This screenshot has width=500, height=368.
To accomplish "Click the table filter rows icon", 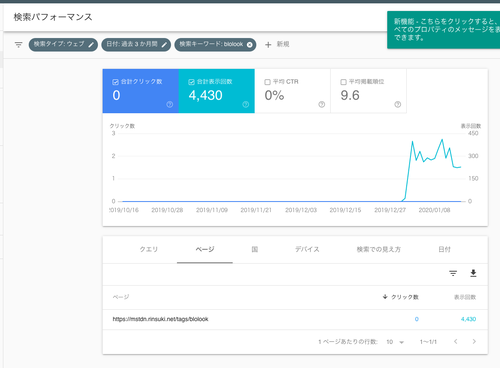I will pos(453,274).
